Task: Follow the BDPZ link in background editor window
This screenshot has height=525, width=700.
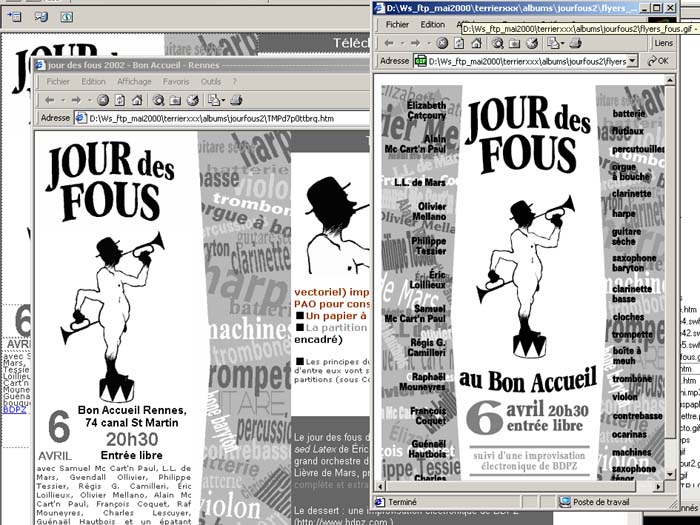Action: (x=15, y=409)
